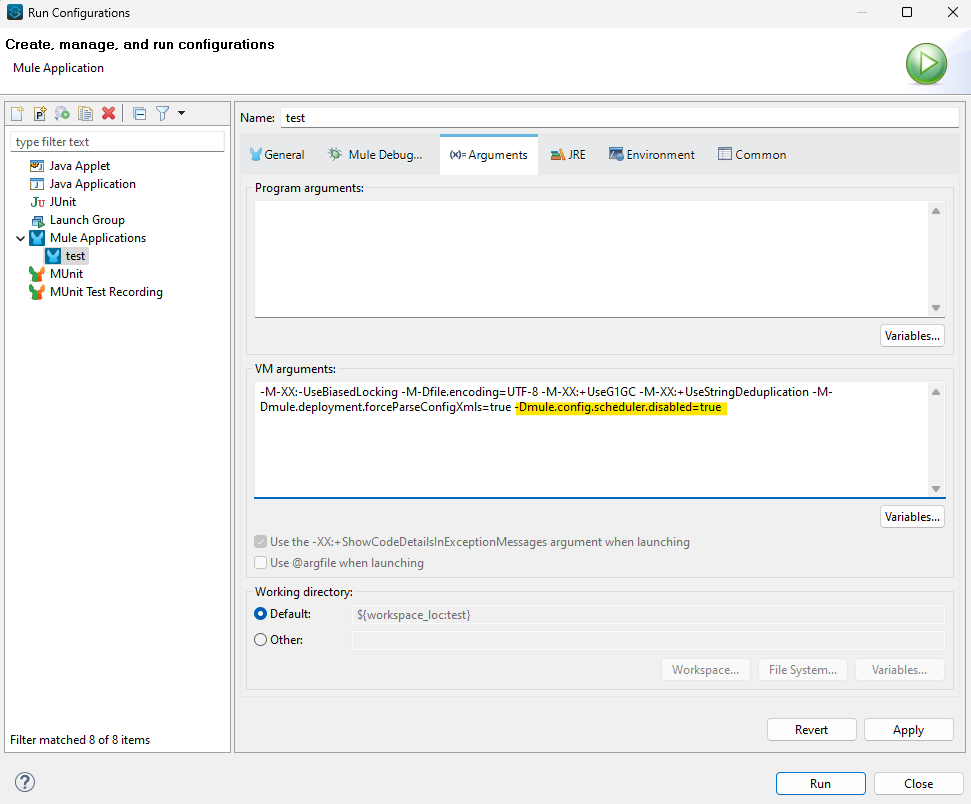Delete the selected launch configuration
This screenshot has height=804, width=971.
(x=108, y=113)
